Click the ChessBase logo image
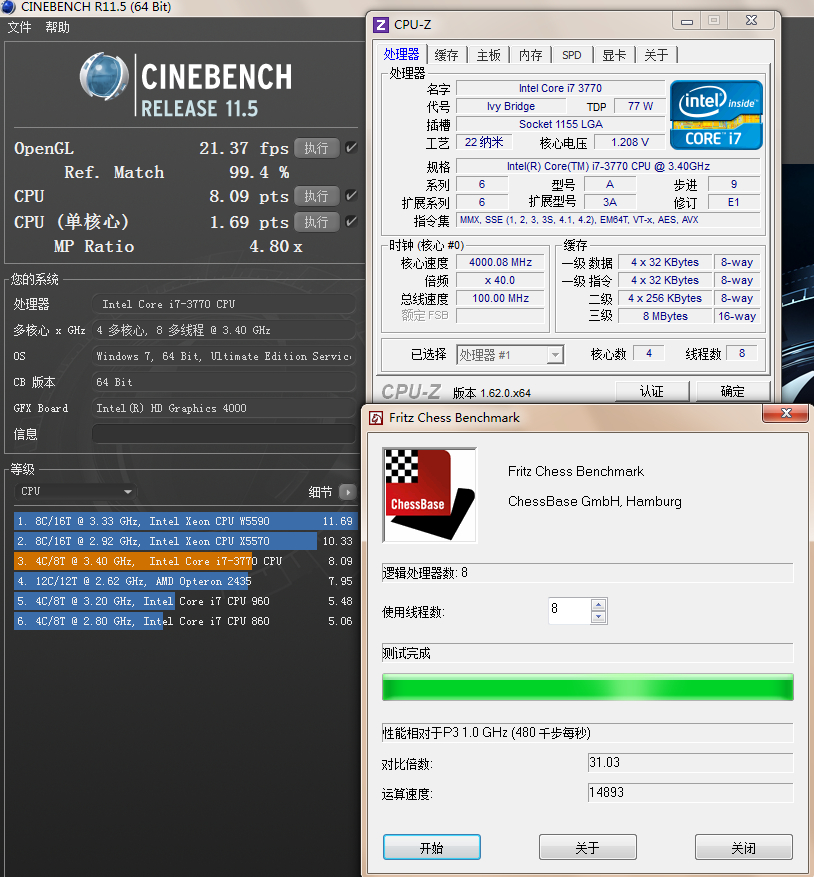Image resolution: width=814 pixels, height=877 pixels. (x=429, y=494)
